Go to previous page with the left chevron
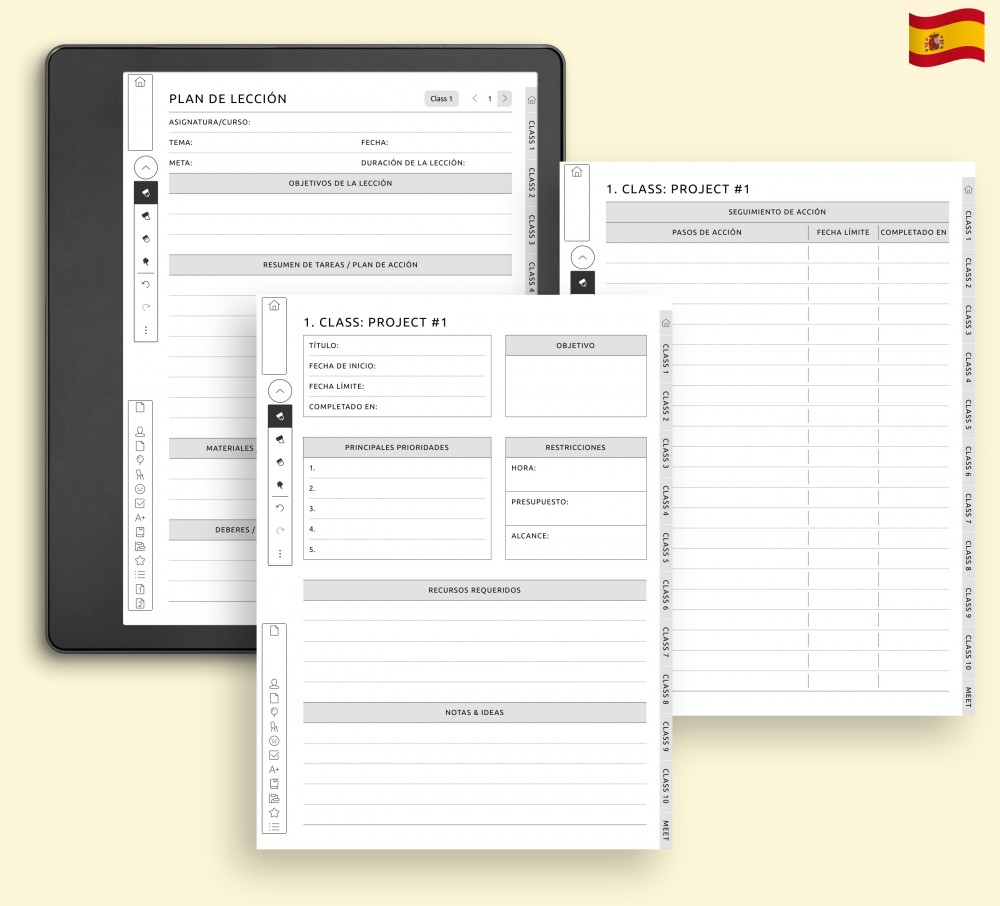The width and height of the screenshot is (1000, 906). tap(475, 99)
